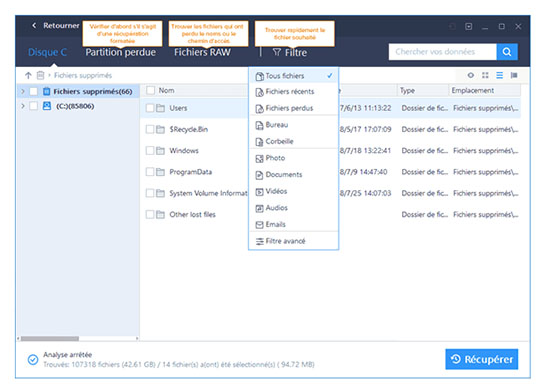This screenshot has height=389, width=550.
Task: Toggle the preview eye icon
Action: point(471,75)
